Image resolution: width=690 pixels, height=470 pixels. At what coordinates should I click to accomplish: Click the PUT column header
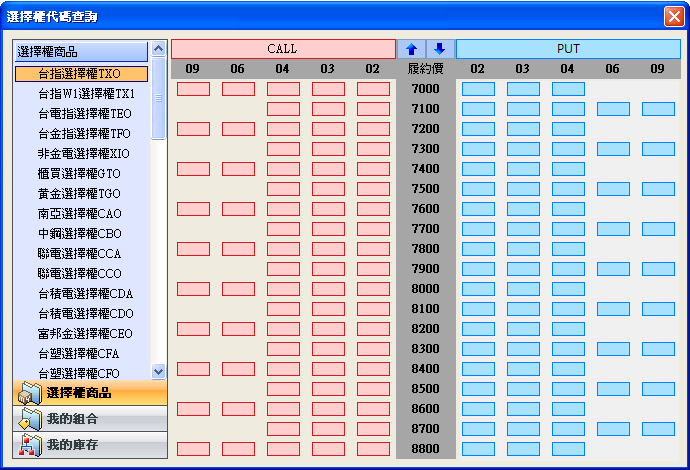pyautogui.click(x=568, y=49)
